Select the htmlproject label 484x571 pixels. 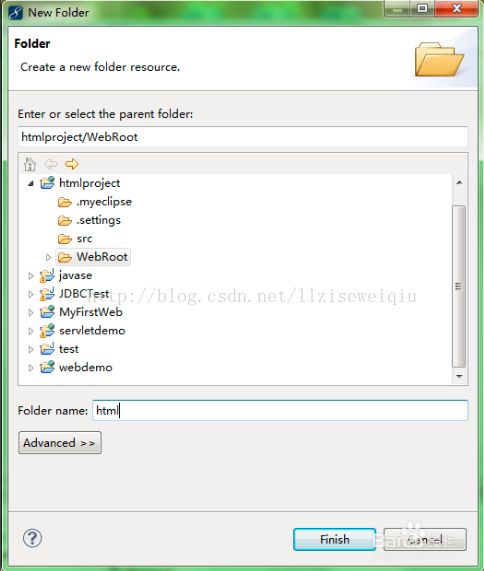click(x=90, y=183)
